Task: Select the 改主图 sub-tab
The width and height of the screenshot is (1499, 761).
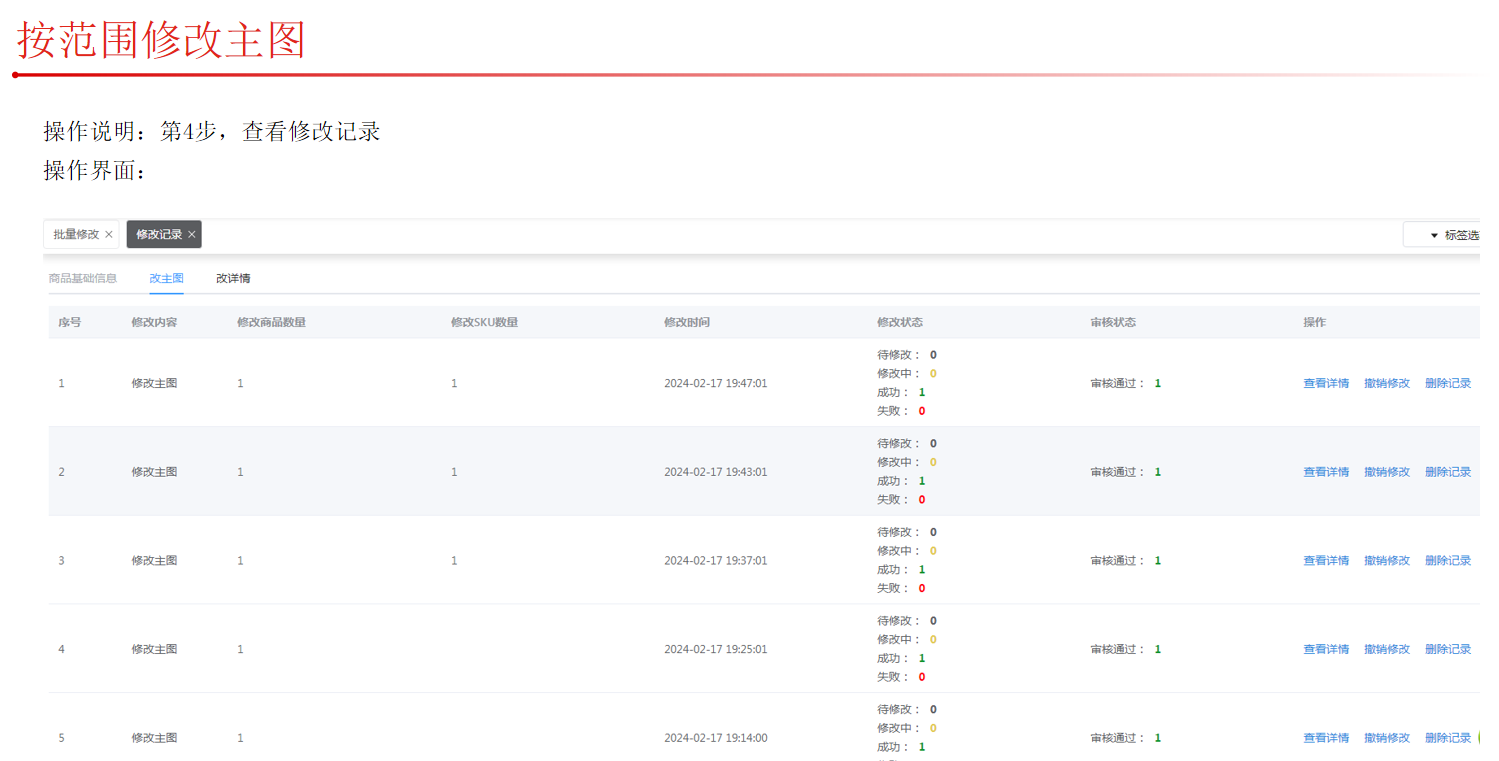Action: tap(166, 278)
